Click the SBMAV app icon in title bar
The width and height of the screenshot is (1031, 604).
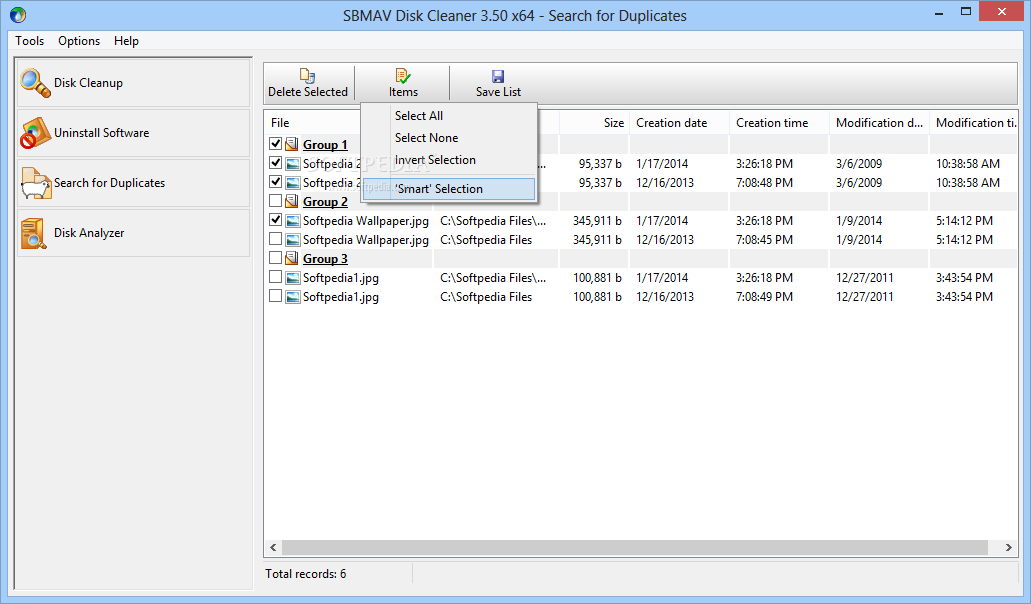point(18,14)
